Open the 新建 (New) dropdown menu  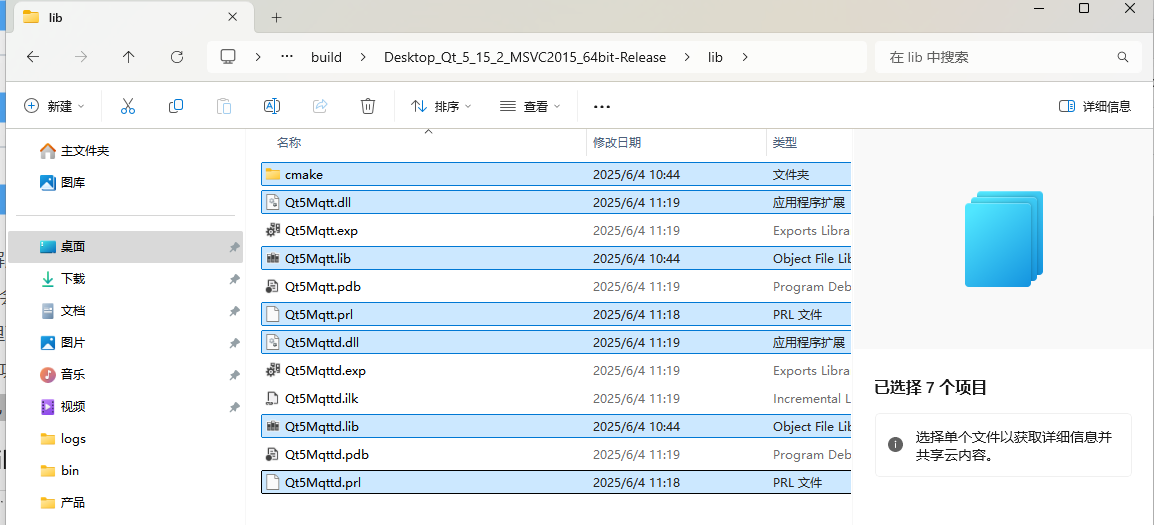tap(55, 106)
